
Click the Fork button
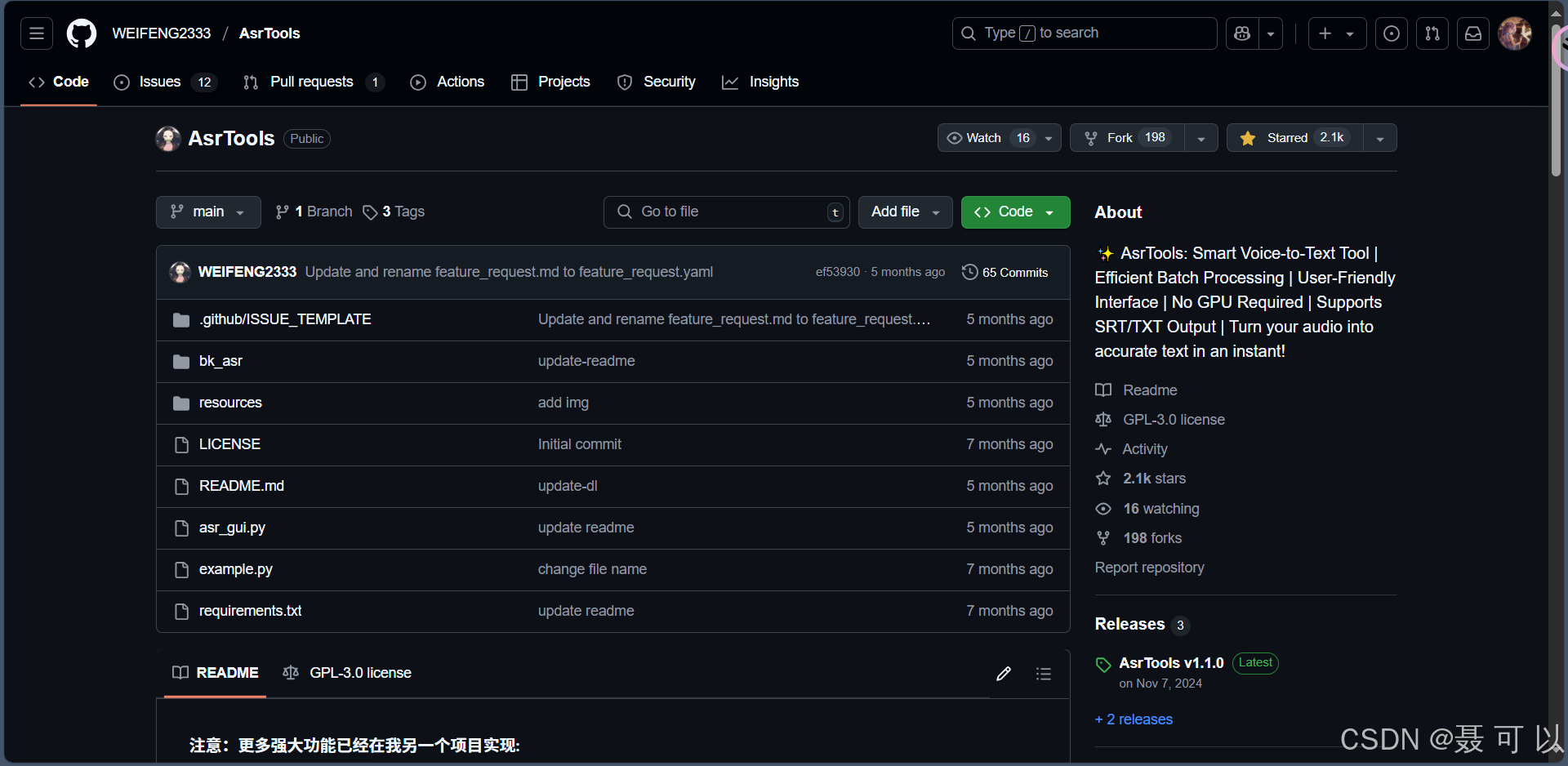coord(1127,138)
